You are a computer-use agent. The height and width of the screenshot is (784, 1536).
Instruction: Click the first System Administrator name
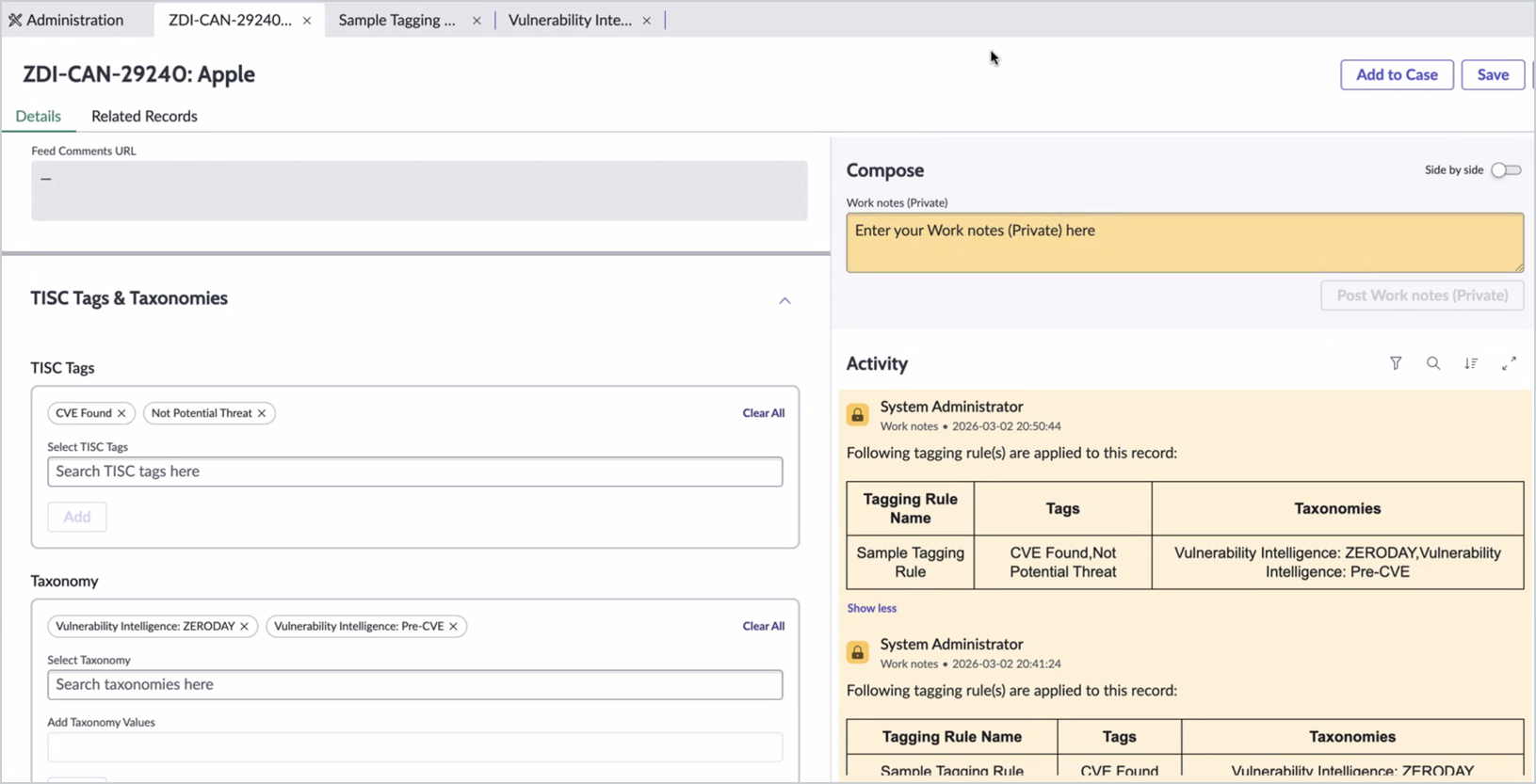click(951, 407)
